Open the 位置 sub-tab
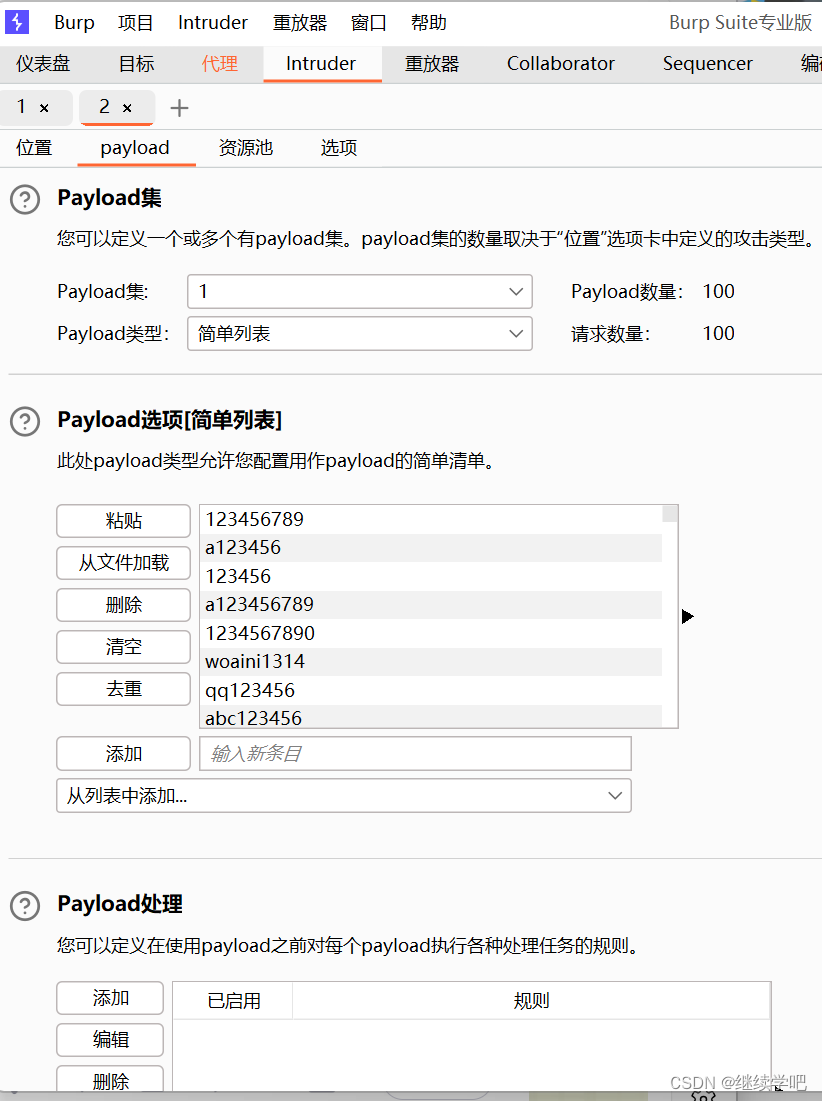Viewport: 822px width, 1101px height. tap(34, 148)
